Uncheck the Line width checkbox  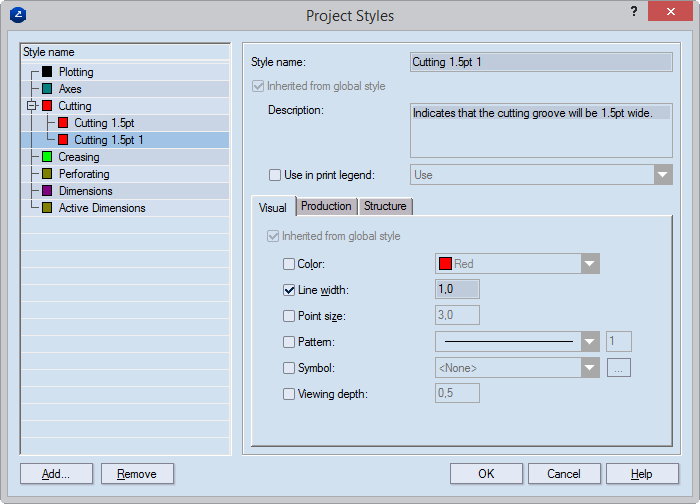(290, 290)
